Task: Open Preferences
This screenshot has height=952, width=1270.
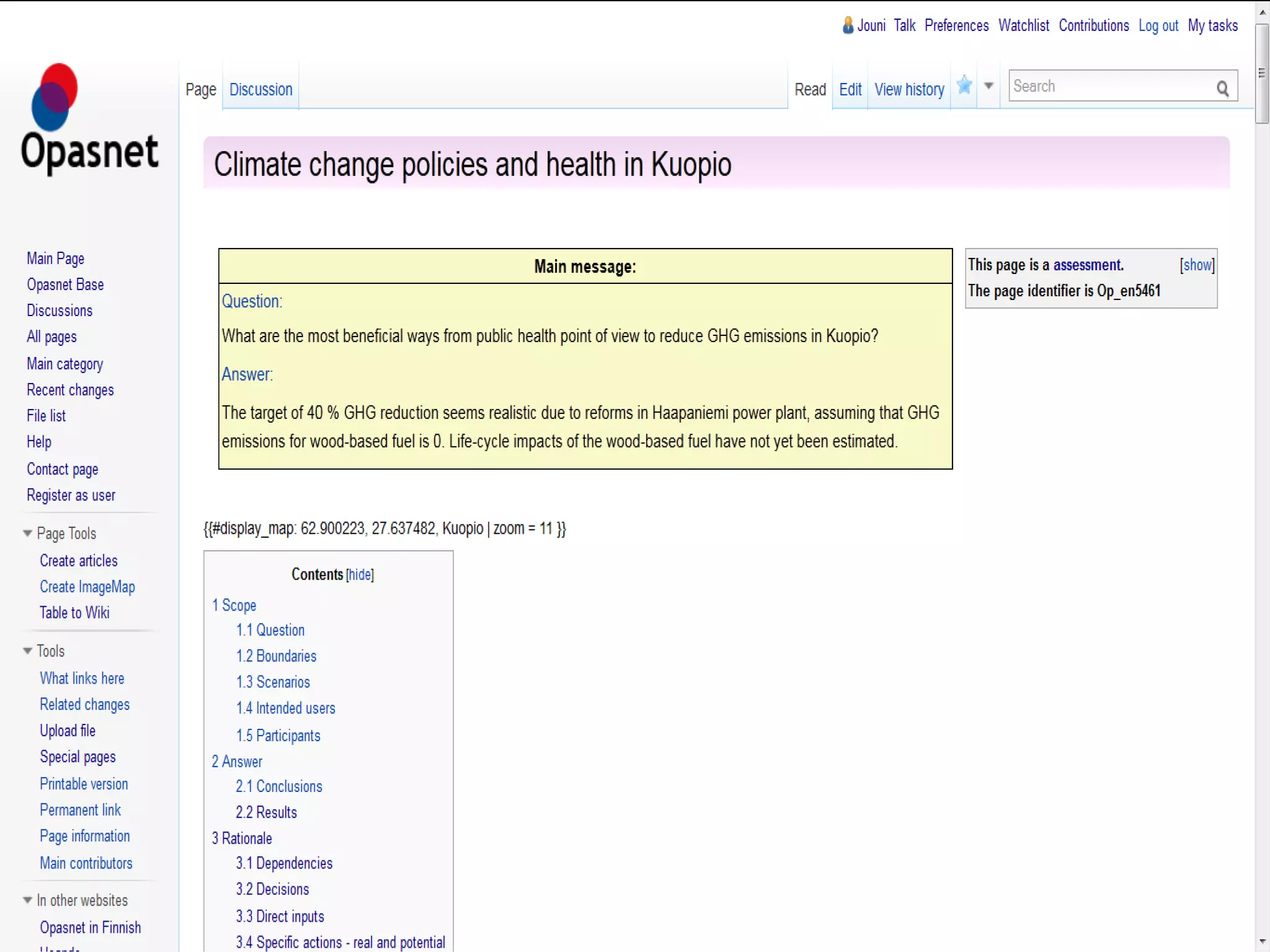Action: pyautogui.click(x=956, y=25)
